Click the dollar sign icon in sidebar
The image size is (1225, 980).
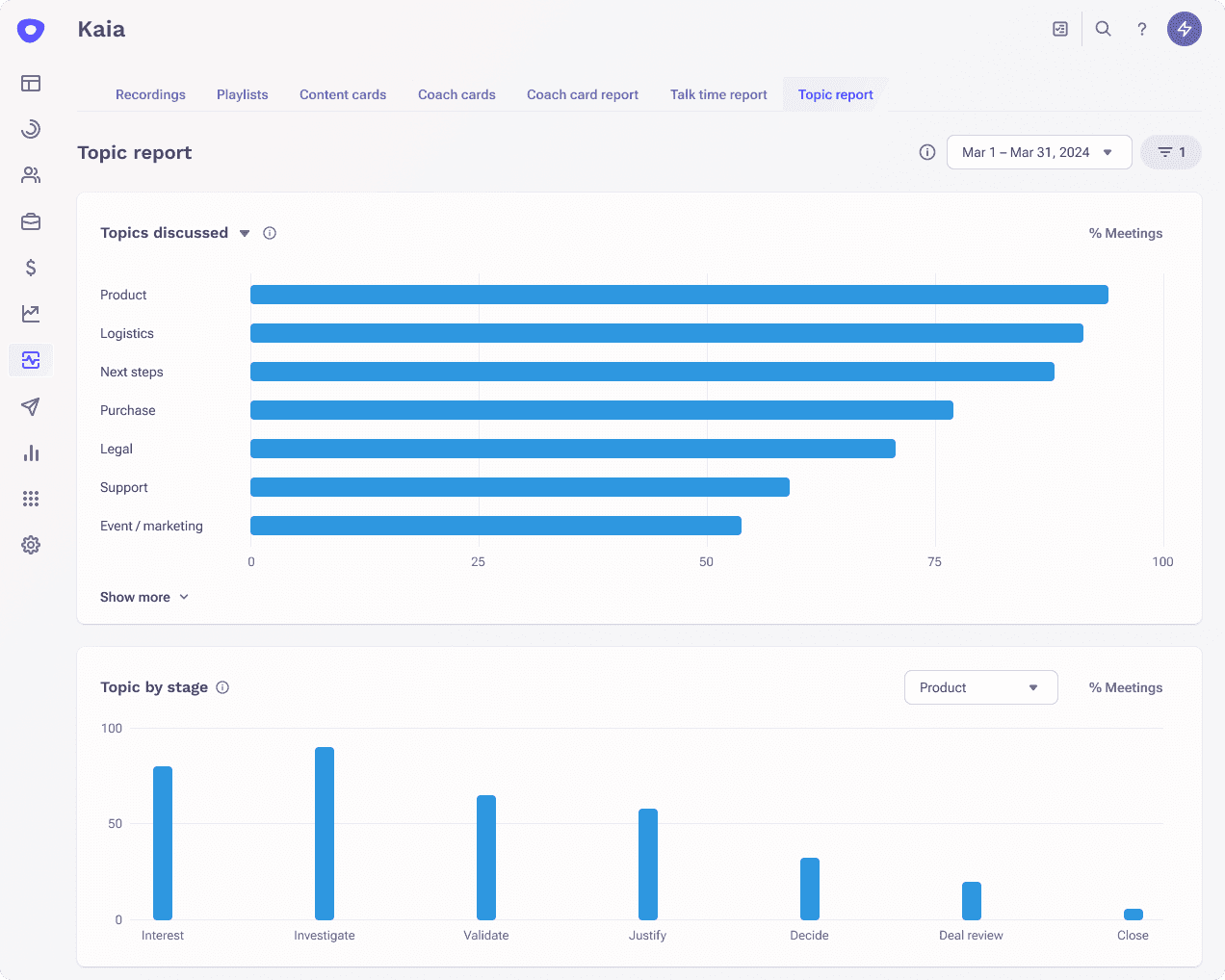pos(31,268)
